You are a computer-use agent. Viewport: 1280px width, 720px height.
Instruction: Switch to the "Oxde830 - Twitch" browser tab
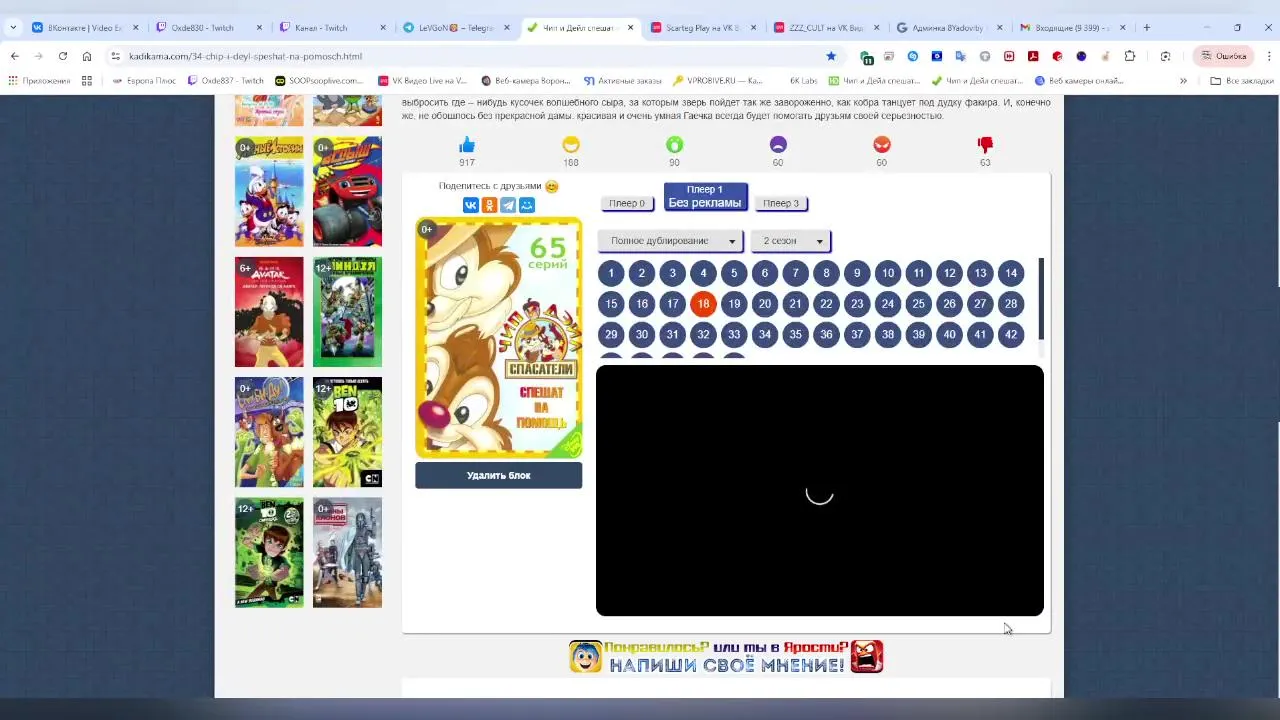pyautogui.click(x=209, y=27)
